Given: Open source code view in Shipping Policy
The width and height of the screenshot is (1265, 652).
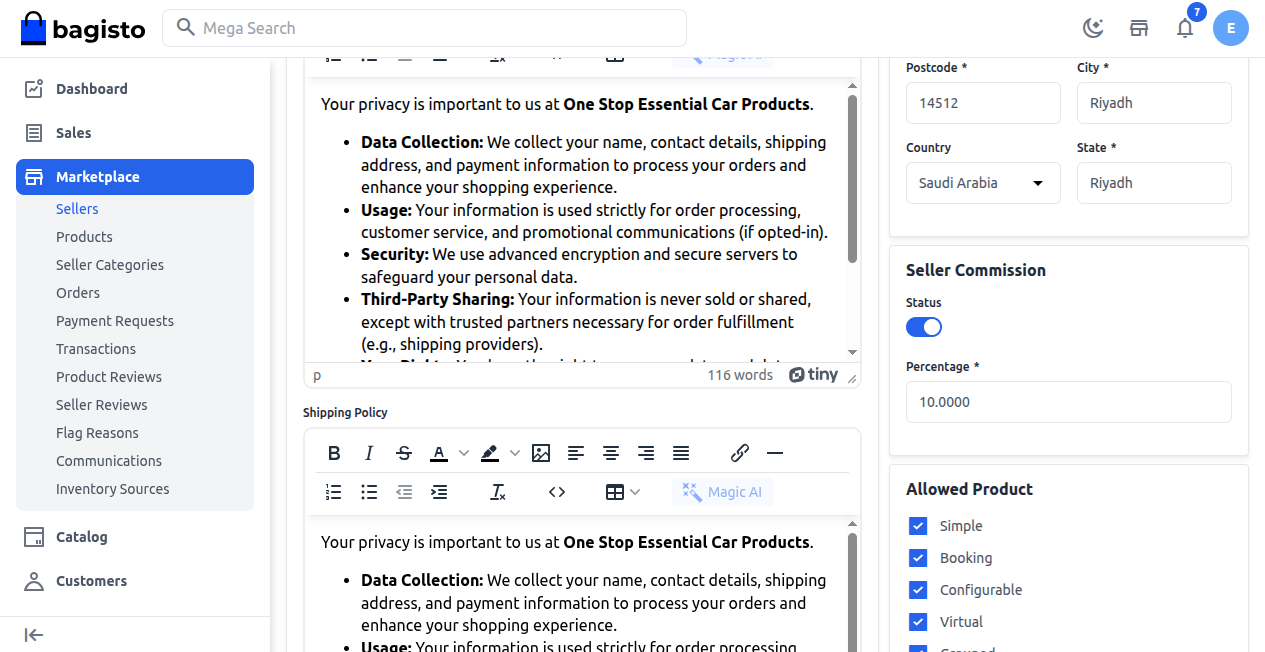Looking at the screenshot, I should tap(557, 492).
